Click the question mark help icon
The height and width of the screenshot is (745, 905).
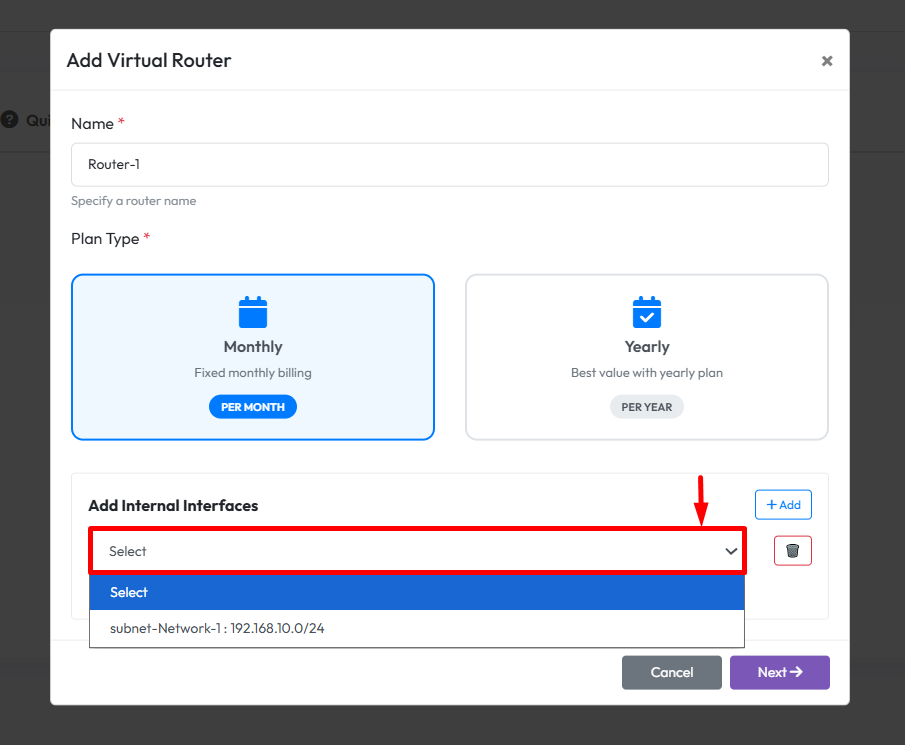coord(10,120)
